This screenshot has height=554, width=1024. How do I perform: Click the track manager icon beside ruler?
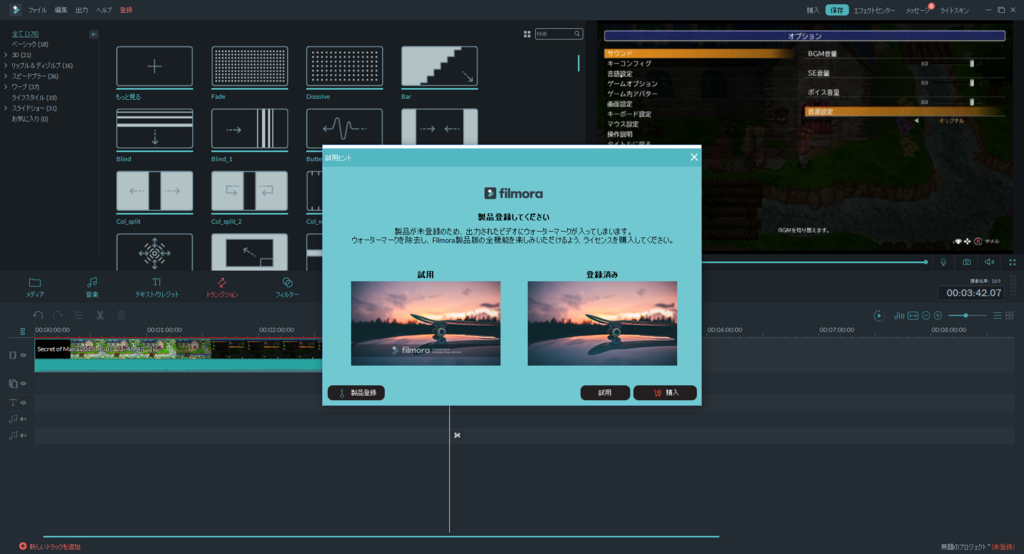[22, 331]
